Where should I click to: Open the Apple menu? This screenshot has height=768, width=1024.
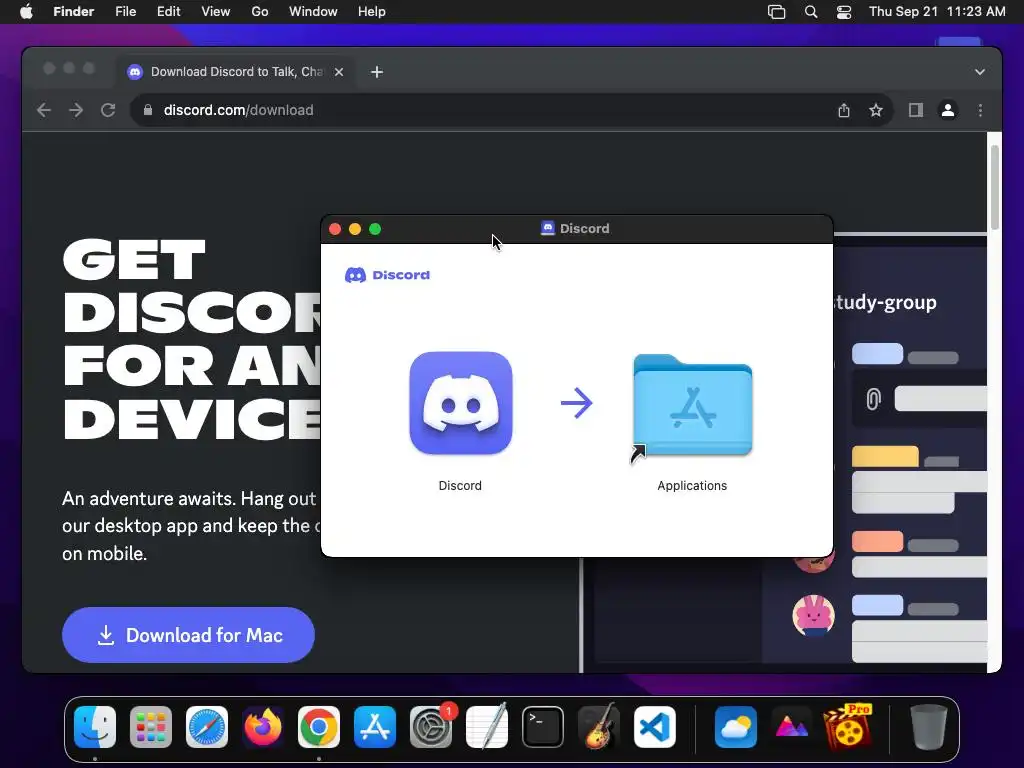point(26,12)
